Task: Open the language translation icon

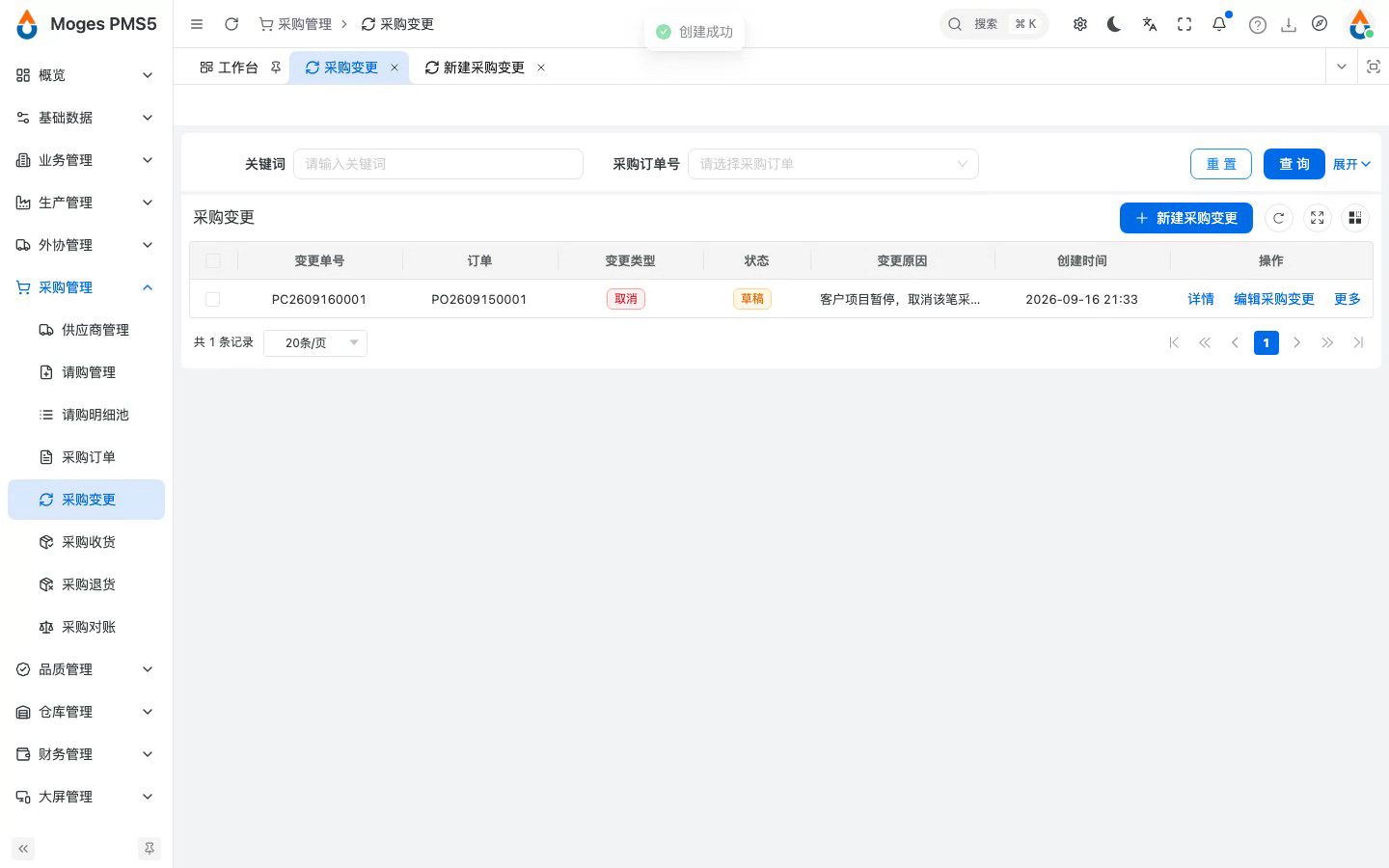Action: (1150, 24)
